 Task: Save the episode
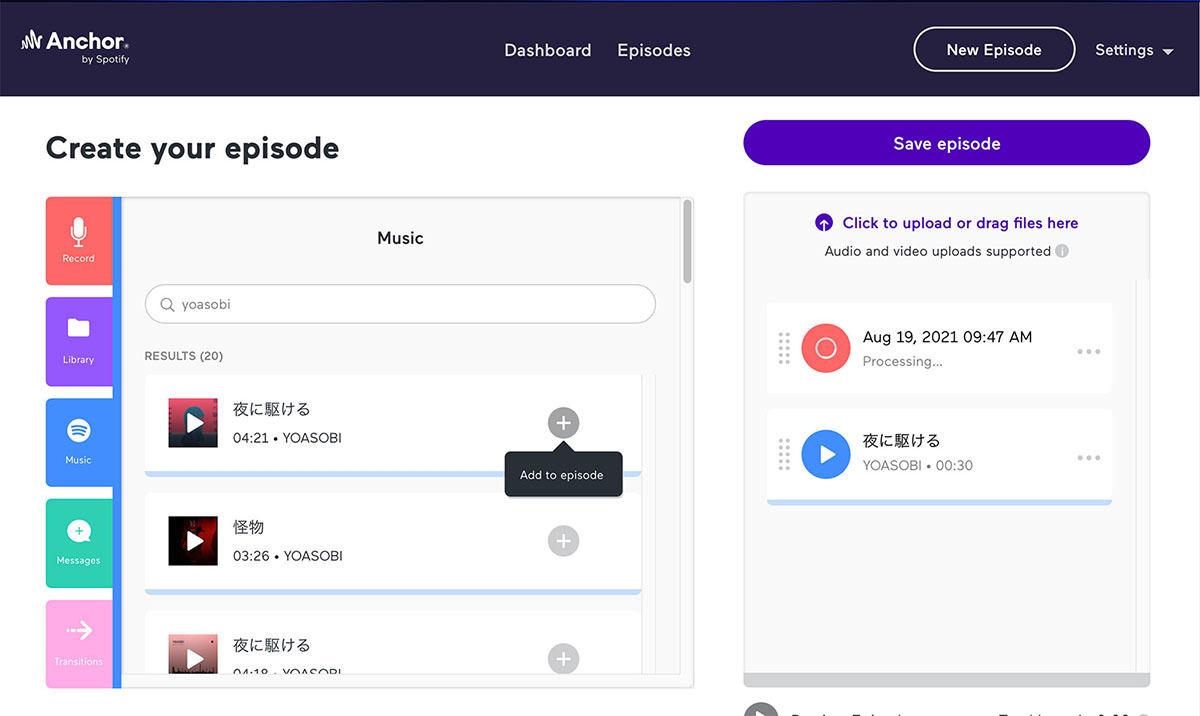click(946, 143)
